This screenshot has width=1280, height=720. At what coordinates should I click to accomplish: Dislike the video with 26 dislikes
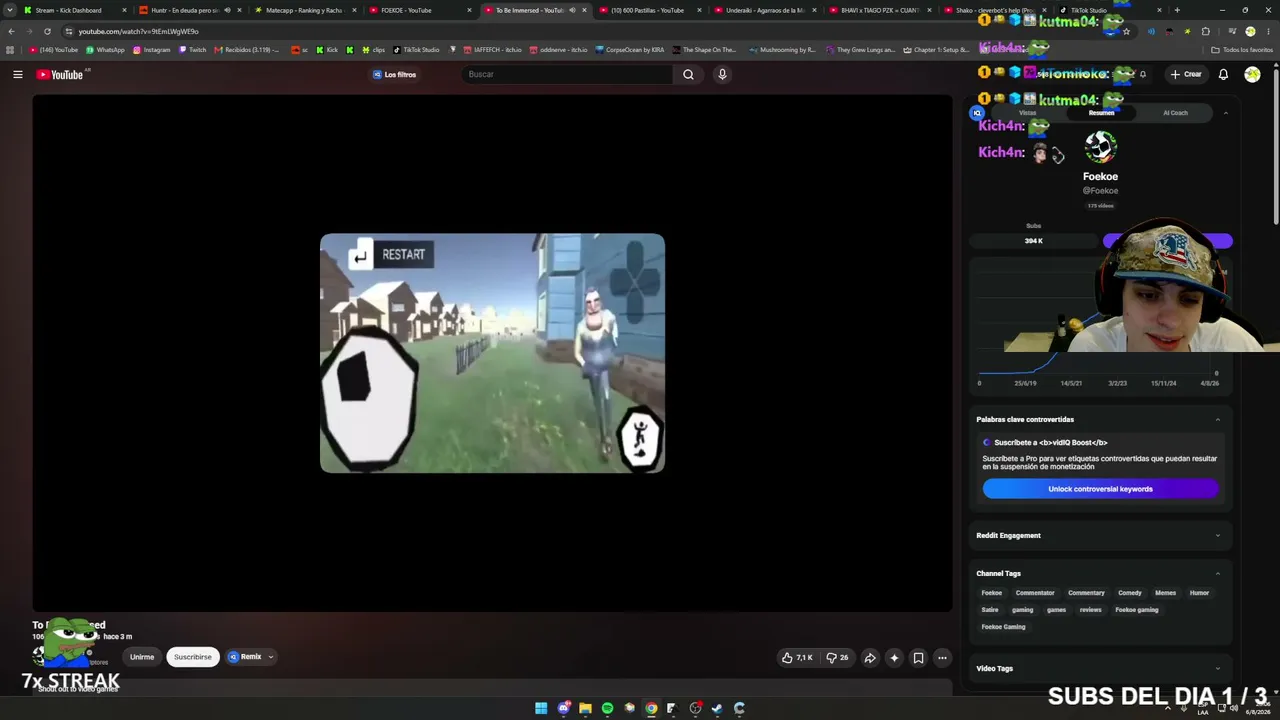837,657
